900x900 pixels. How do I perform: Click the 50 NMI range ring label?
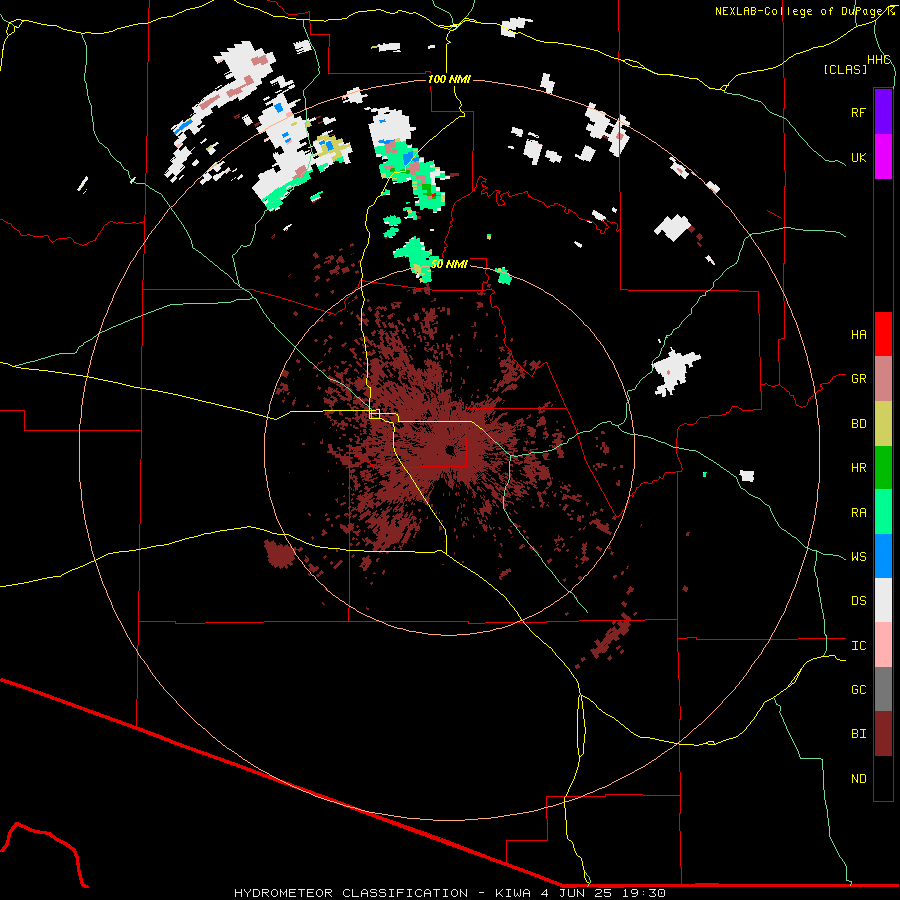tap(449, 264)
